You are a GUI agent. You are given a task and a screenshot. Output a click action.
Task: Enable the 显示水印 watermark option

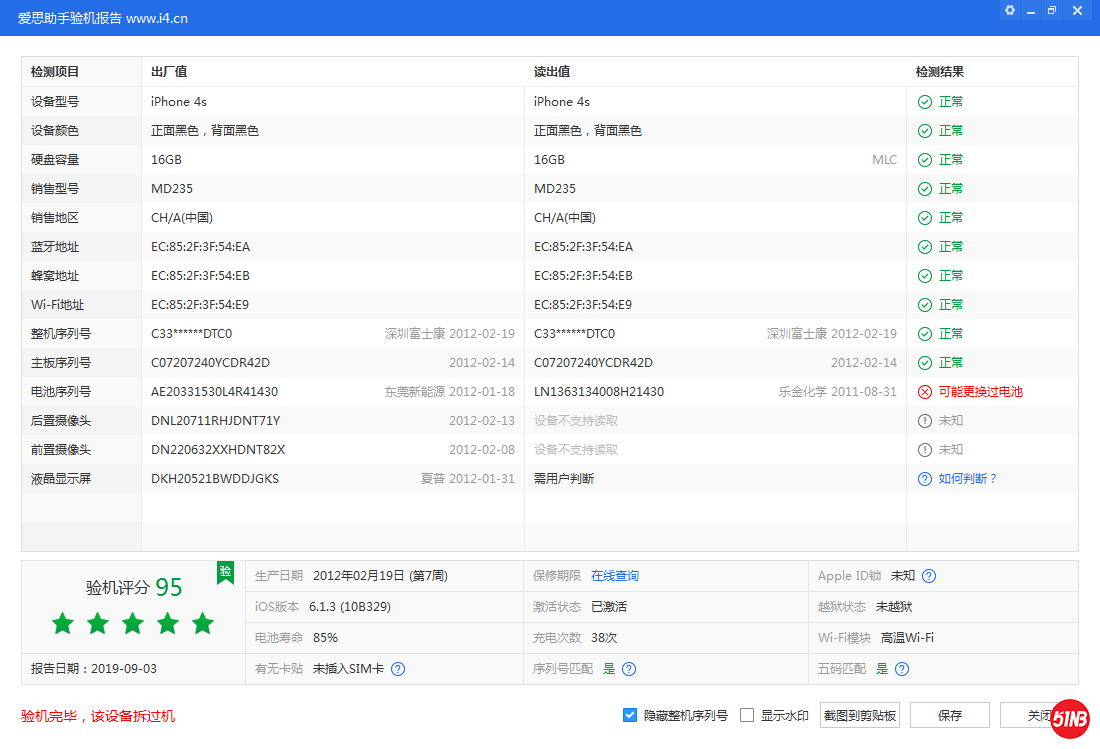745,714
